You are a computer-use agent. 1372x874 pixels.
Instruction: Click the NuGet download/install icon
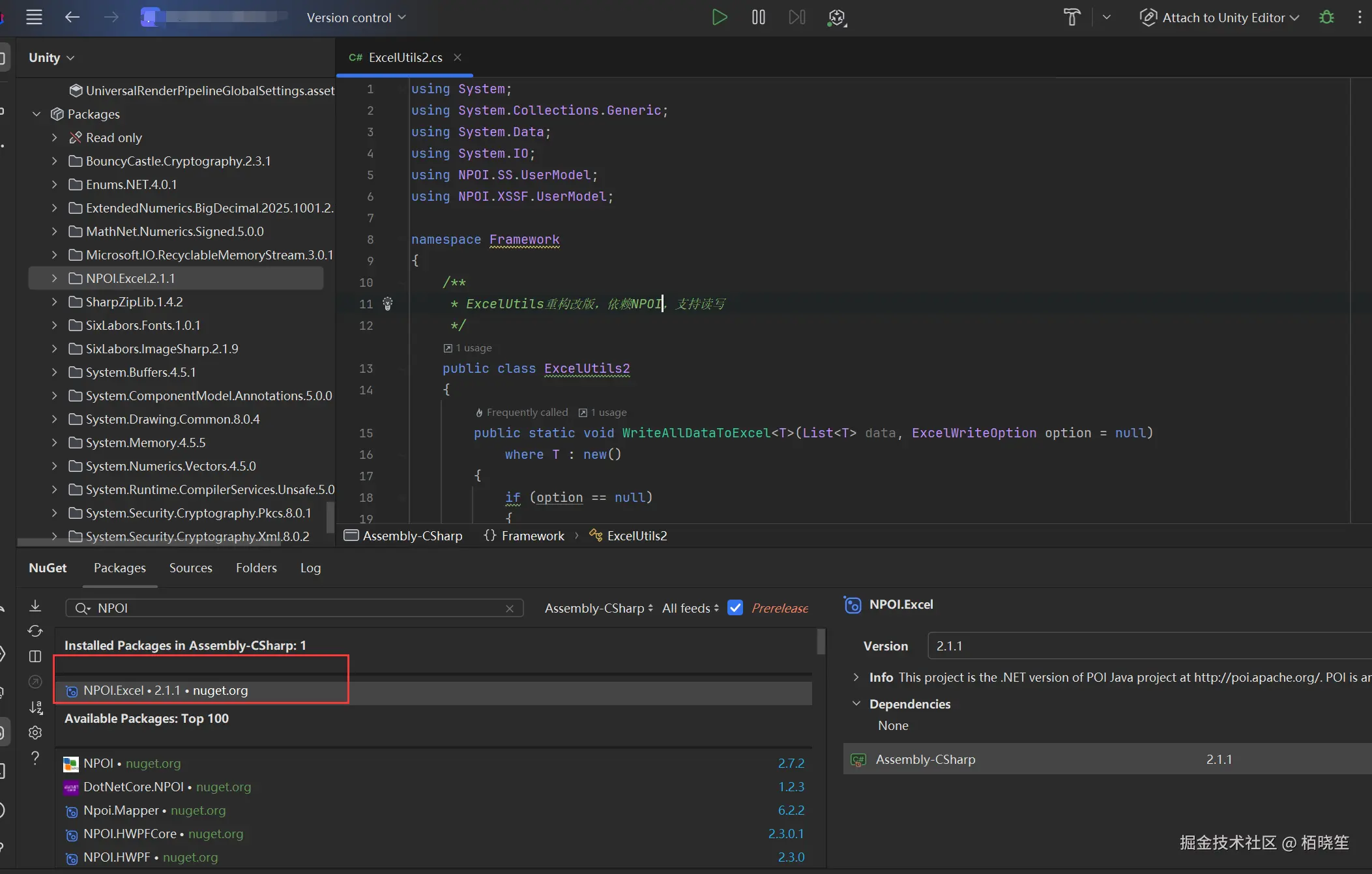[x=35, y=606]
